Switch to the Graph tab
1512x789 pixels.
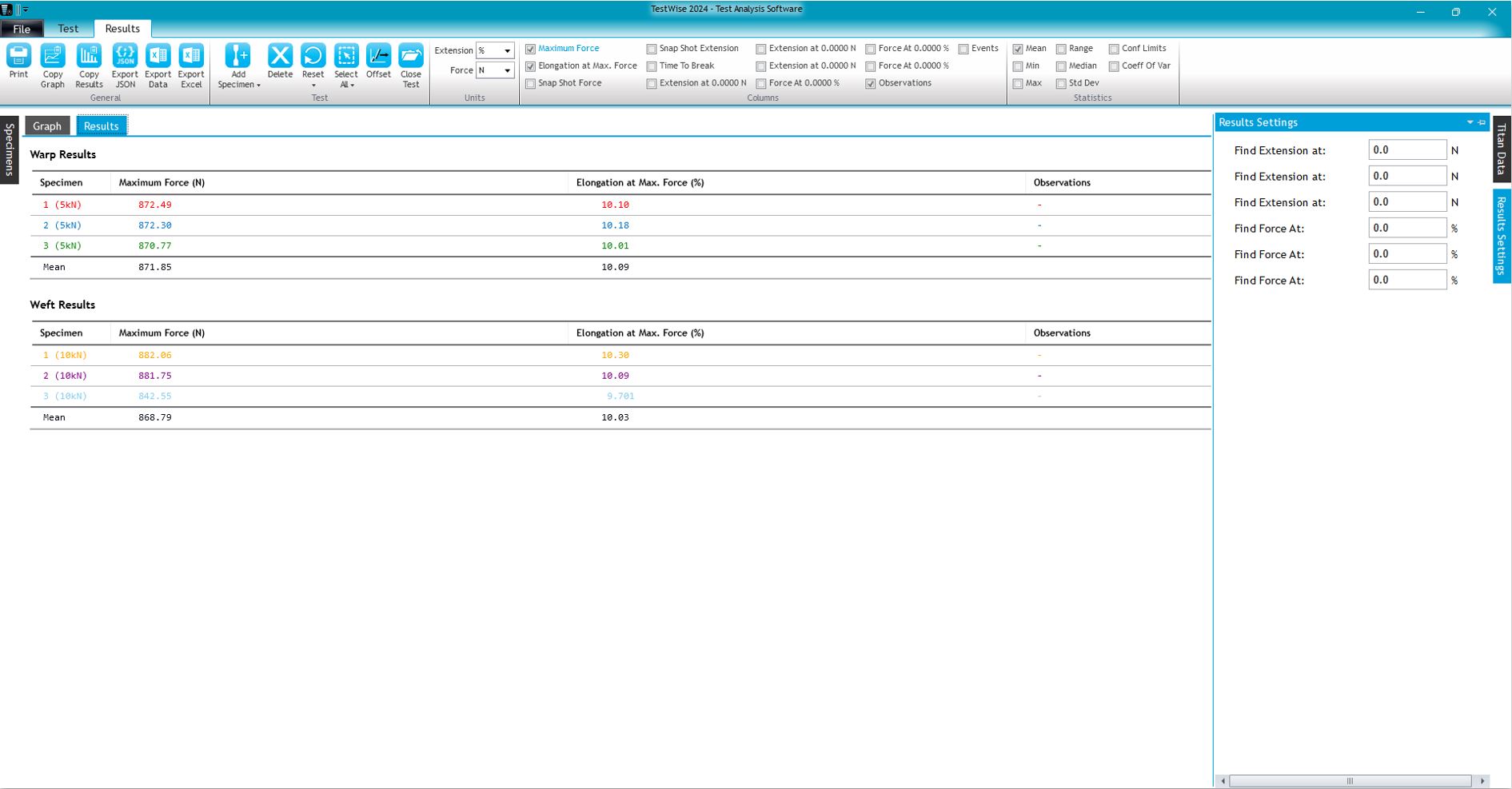47,126
